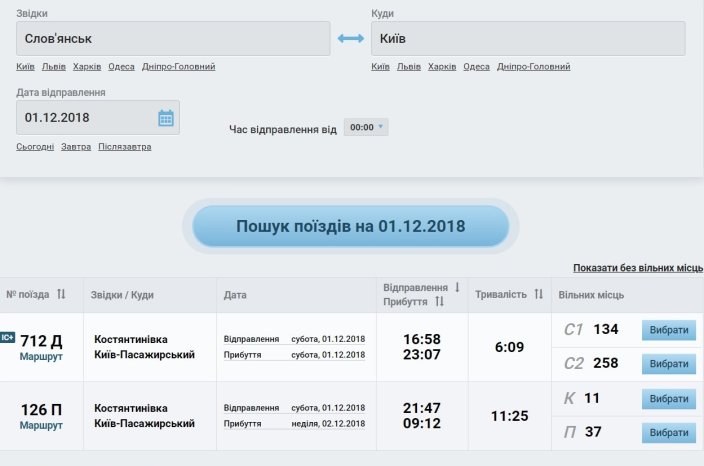Click the duration value 11:25

[509, 416]
